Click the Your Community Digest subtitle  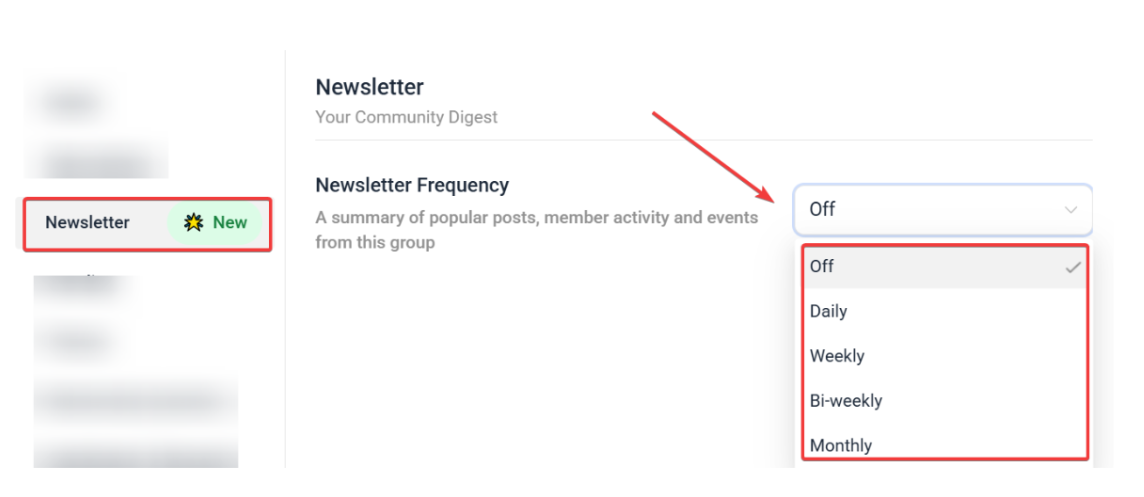point(406,117)
